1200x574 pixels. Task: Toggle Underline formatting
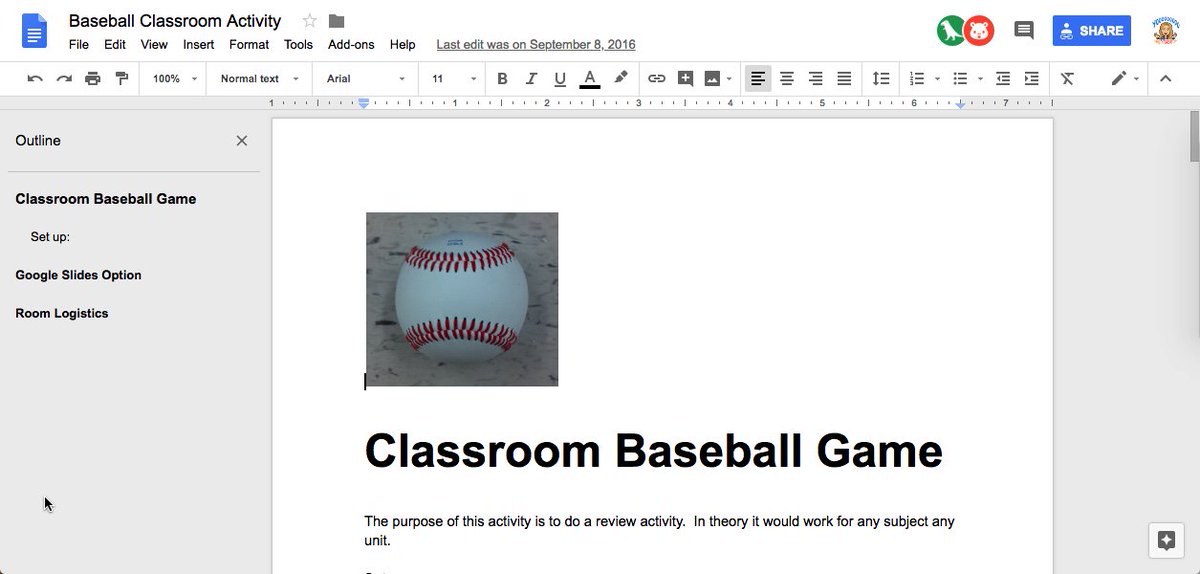click(x=560, y=78)
